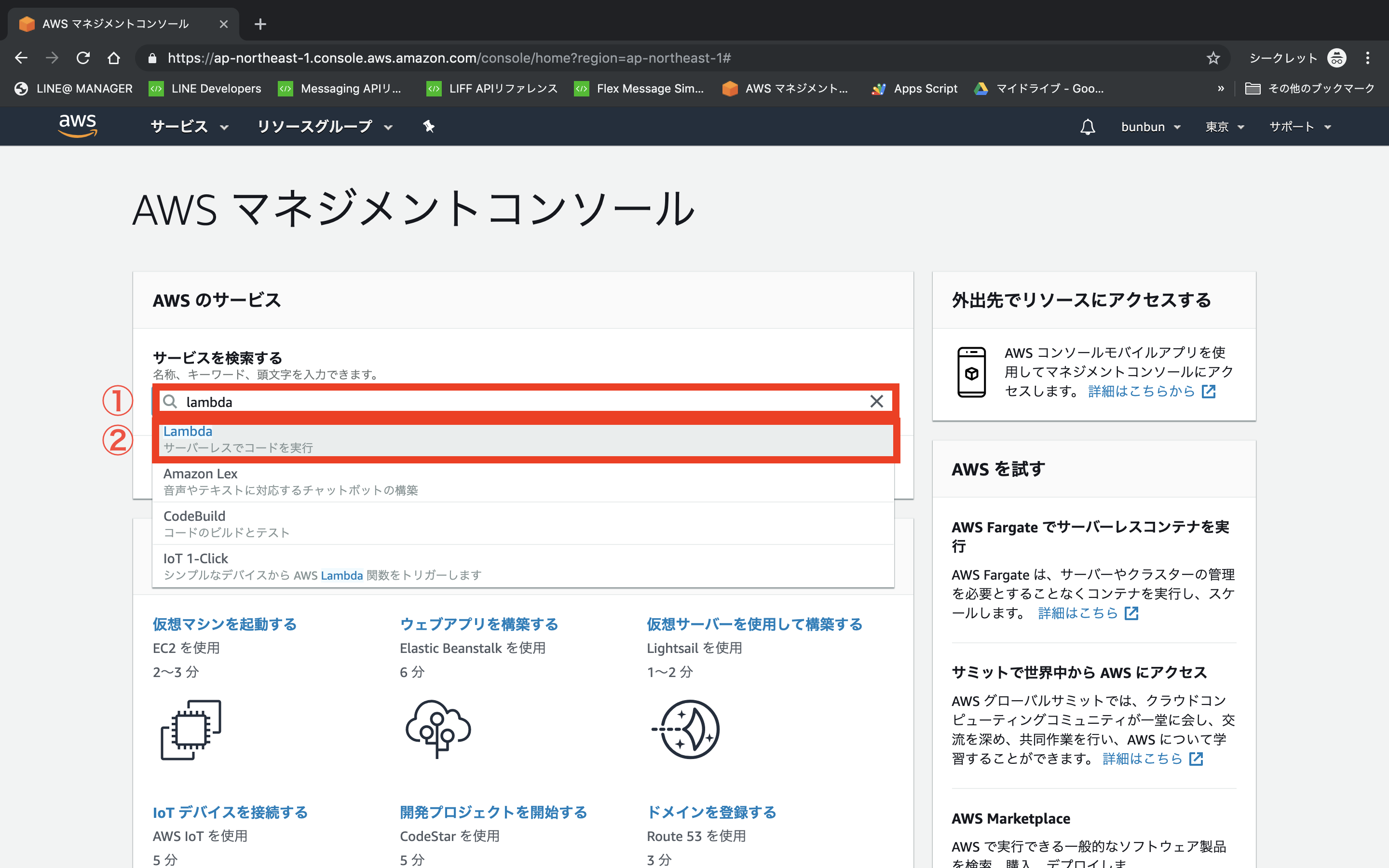Open the サポート dropdown
Image resolution: width=1389 pixels, height=868 pixels.
click(x=1300, y=127)
